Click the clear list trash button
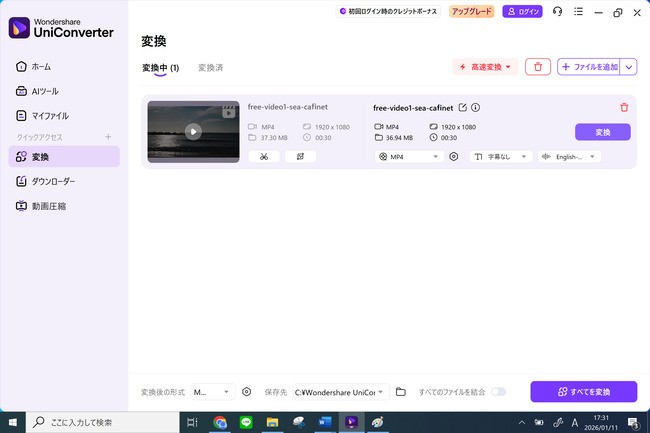 click(538, 67)
